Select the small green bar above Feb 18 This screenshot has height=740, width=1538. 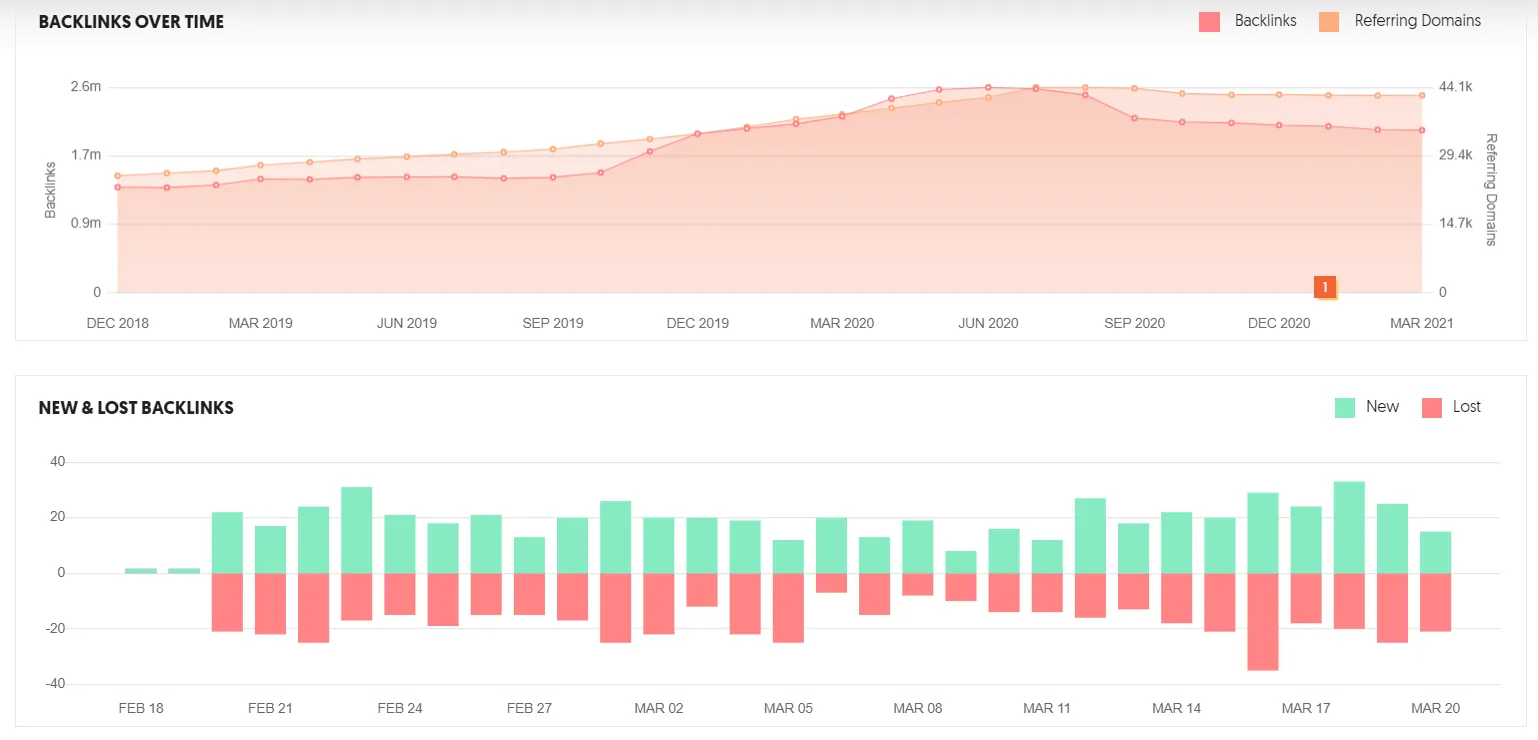click(x=141, y=570)
